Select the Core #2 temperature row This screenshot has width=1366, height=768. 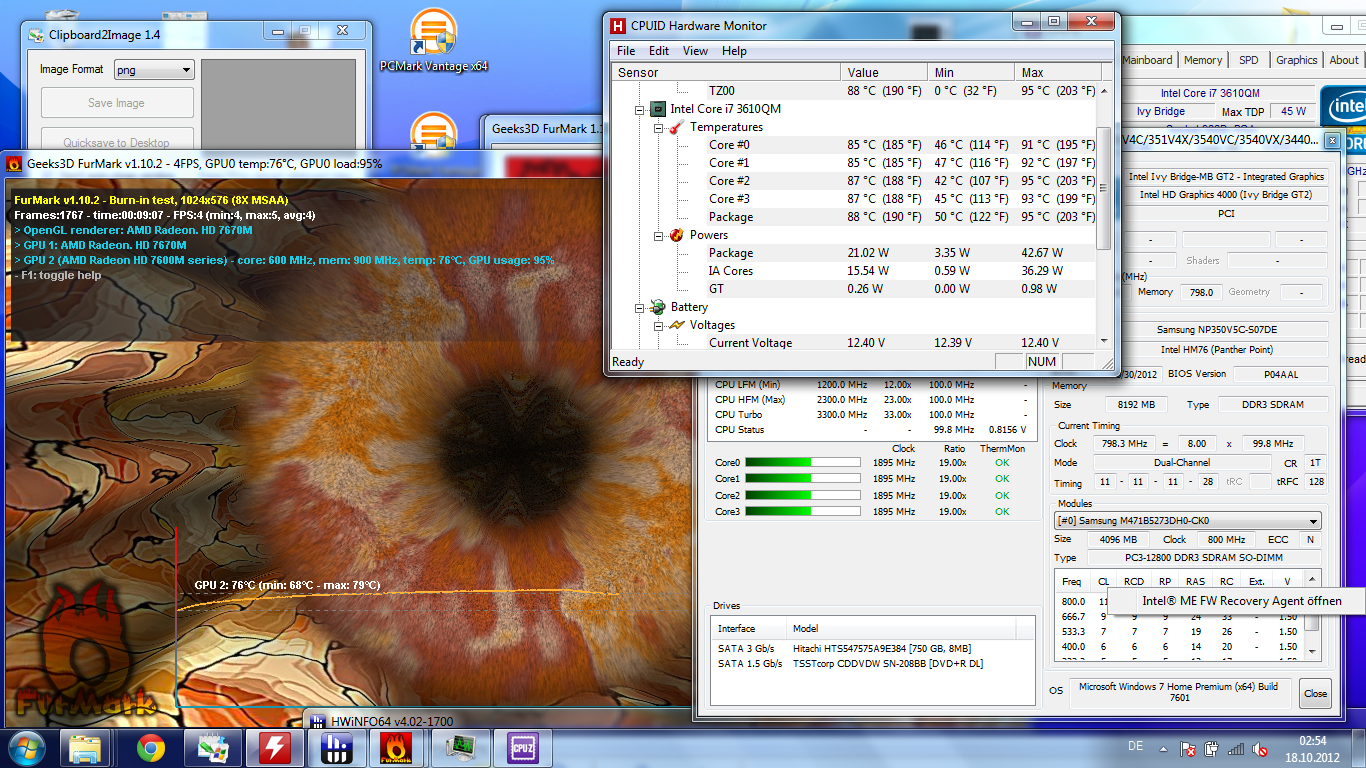click(x=854, y=181)
